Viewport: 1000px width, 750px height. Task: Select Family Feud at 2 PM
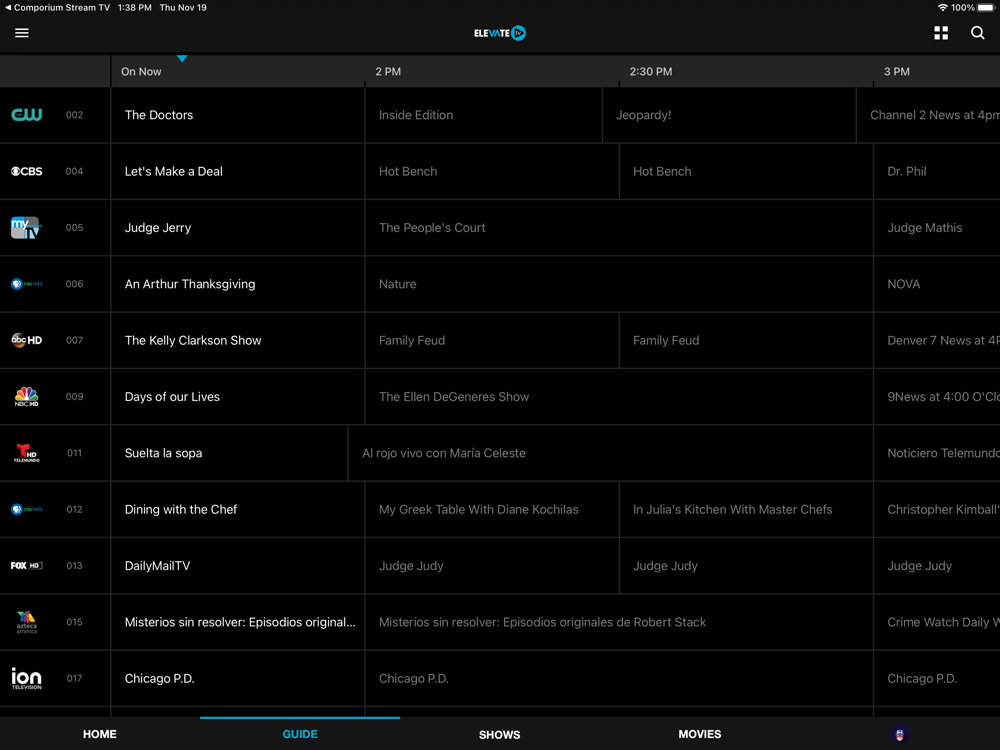492,340
